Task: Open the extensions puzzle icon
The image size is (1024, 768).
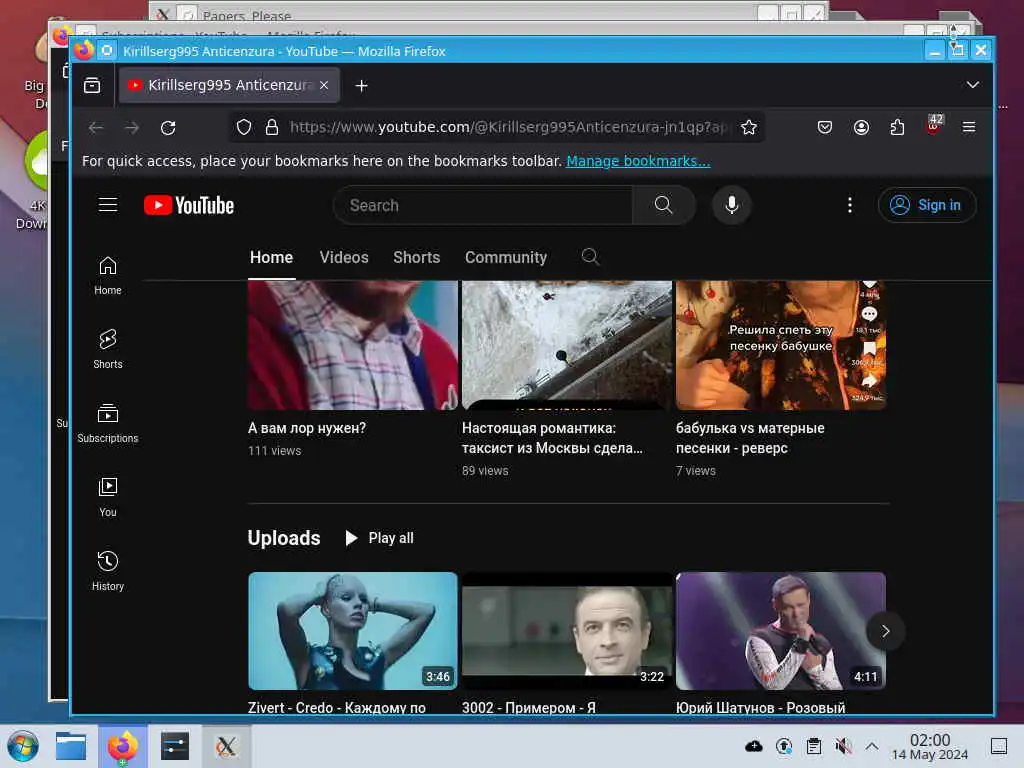Action: point(897,127)
